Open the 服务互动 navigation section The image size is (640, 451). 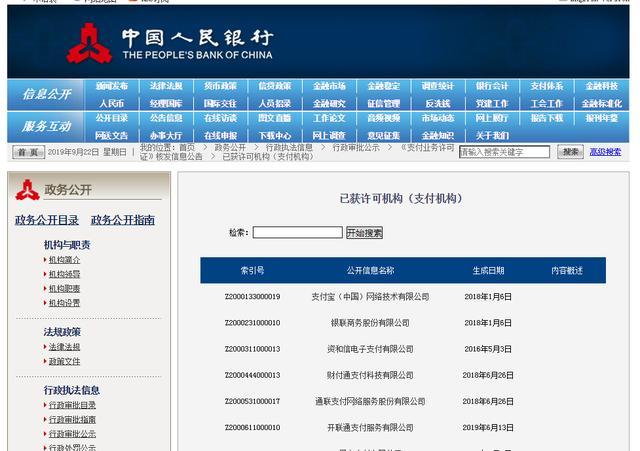[x=47, y=126]
